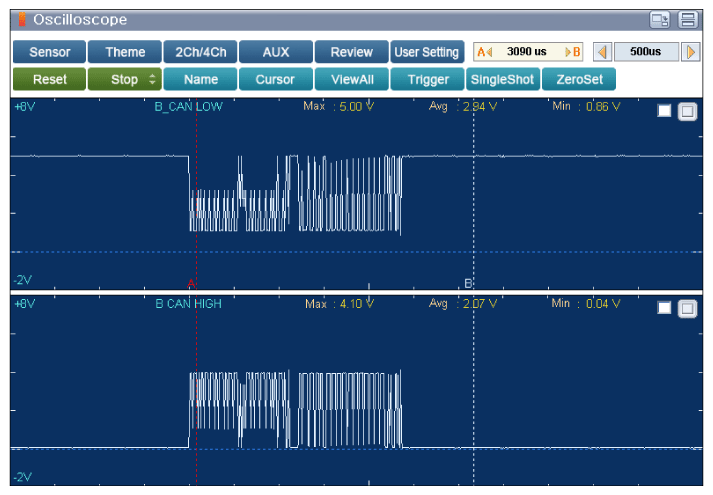
Task: Click the maximize square on B_CAN LOW channel
Action: tap(687, 111)
